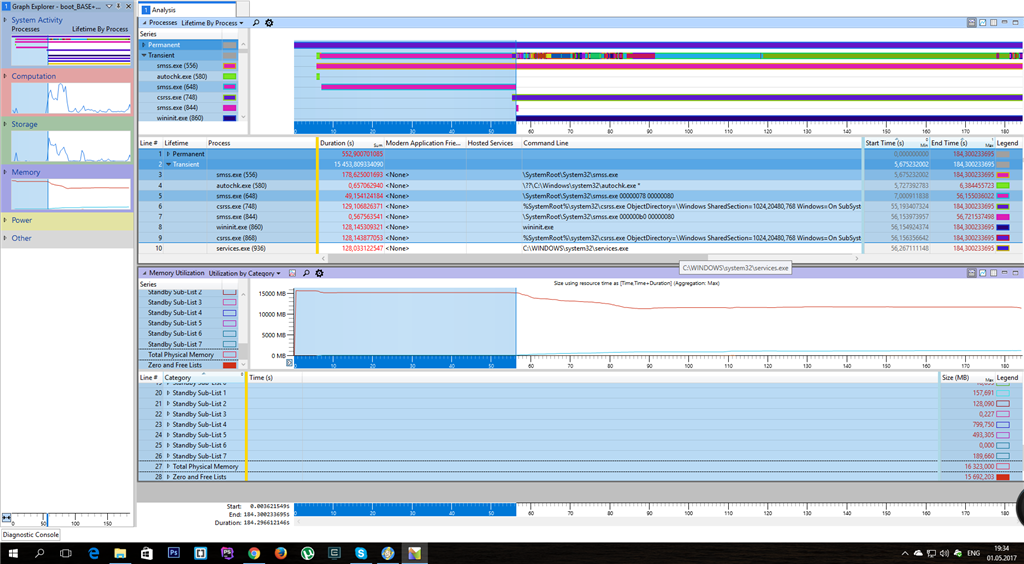The height and width of the screenshot is (564, 1024).
Task: Toggle Zero and Free Lists series color swatch
Action: click(x=229, y=366)
